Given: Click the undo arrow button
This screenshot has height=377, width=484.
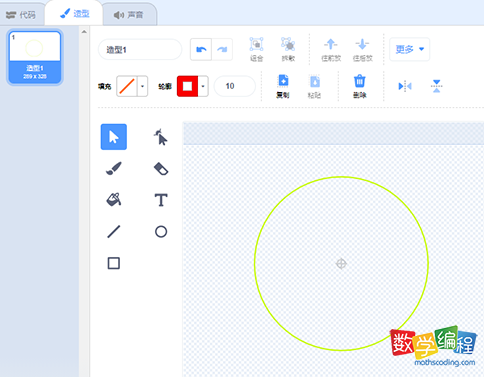Looking at the screenshot, I should click(201, 50).
